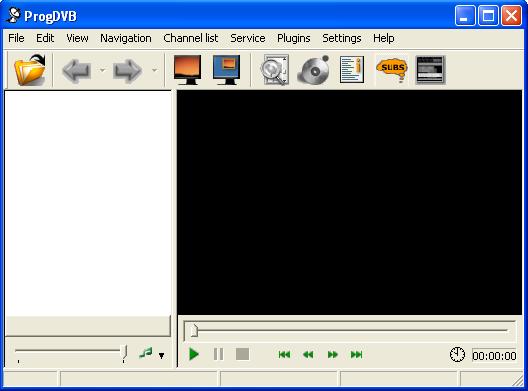Start recording with the disc icon
The image size is (528, 391).
click(x=313, y=70)
